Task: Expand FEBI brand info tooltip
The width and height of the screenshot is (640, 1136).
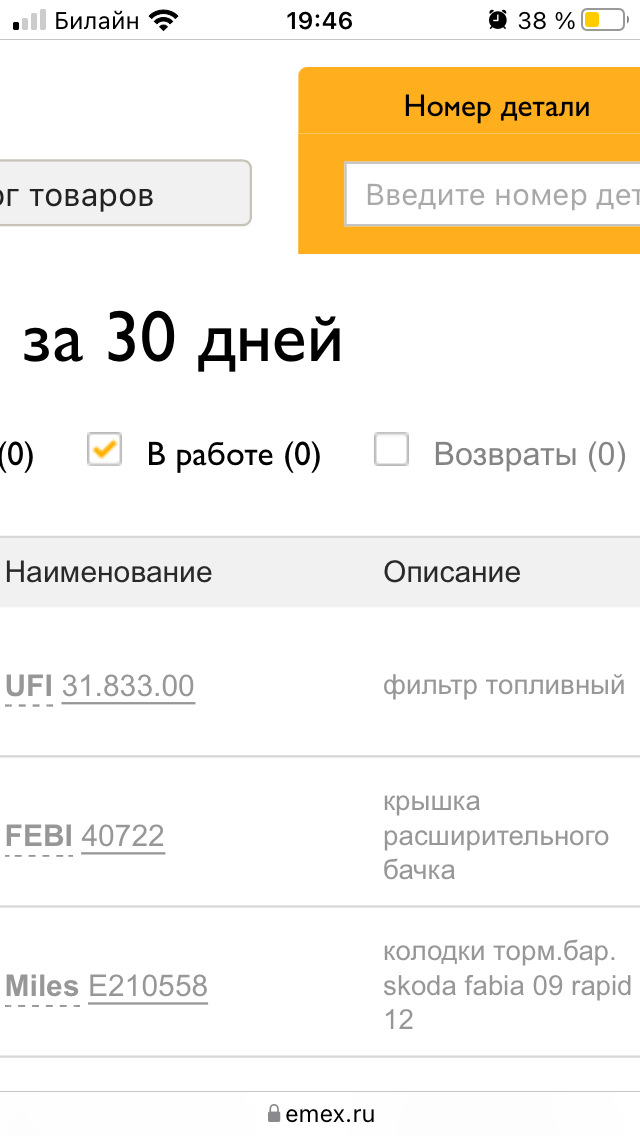Action: [x=38, y=836]
